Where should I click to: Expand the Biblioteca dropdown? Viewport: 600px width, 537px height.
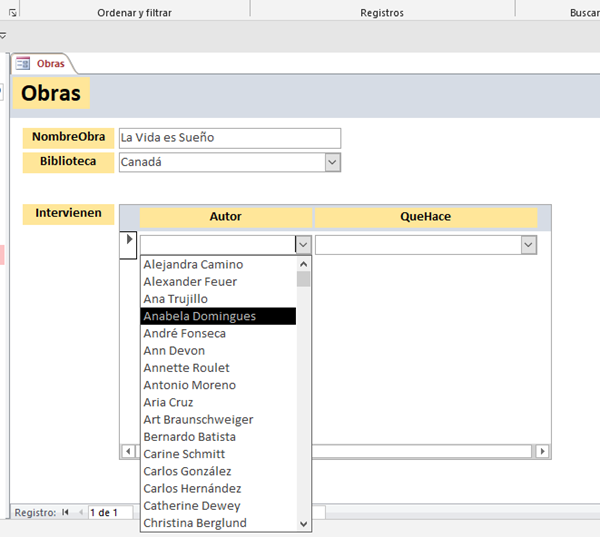[332, 162]
